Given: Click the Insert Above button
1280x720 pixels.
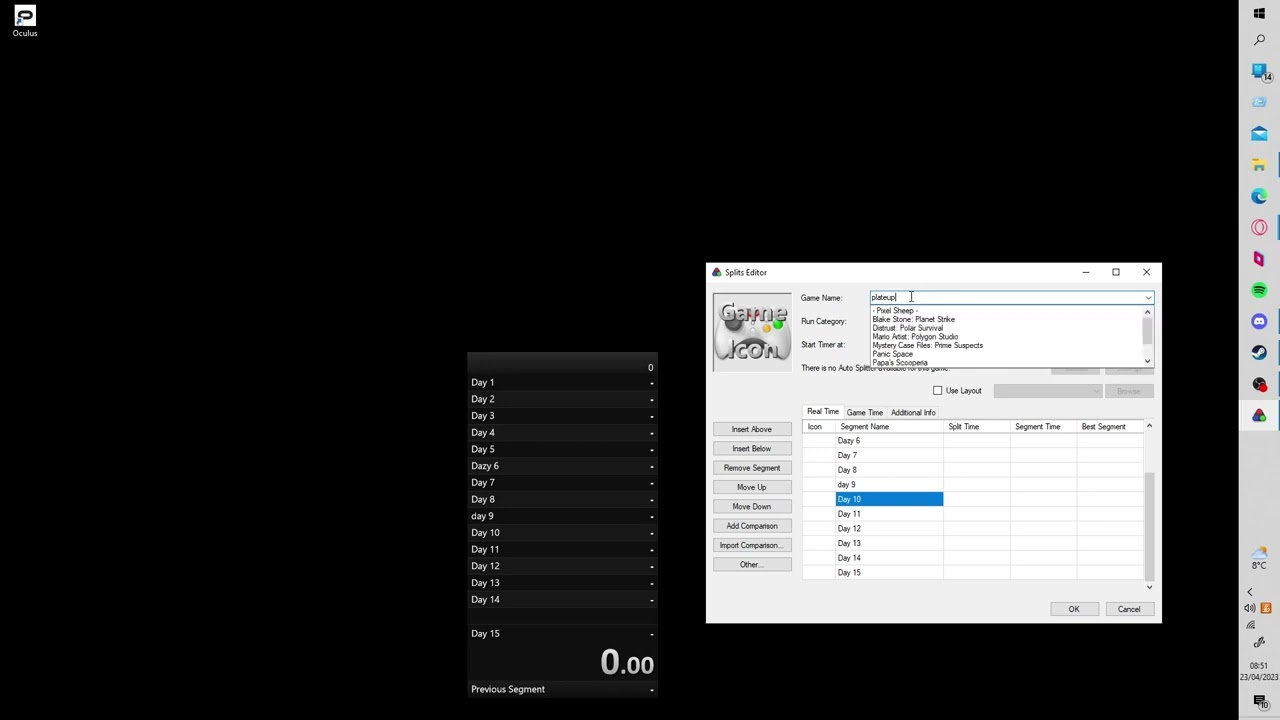Looking at the screenshot, I should pyautogui.click(x=751, y=429).
